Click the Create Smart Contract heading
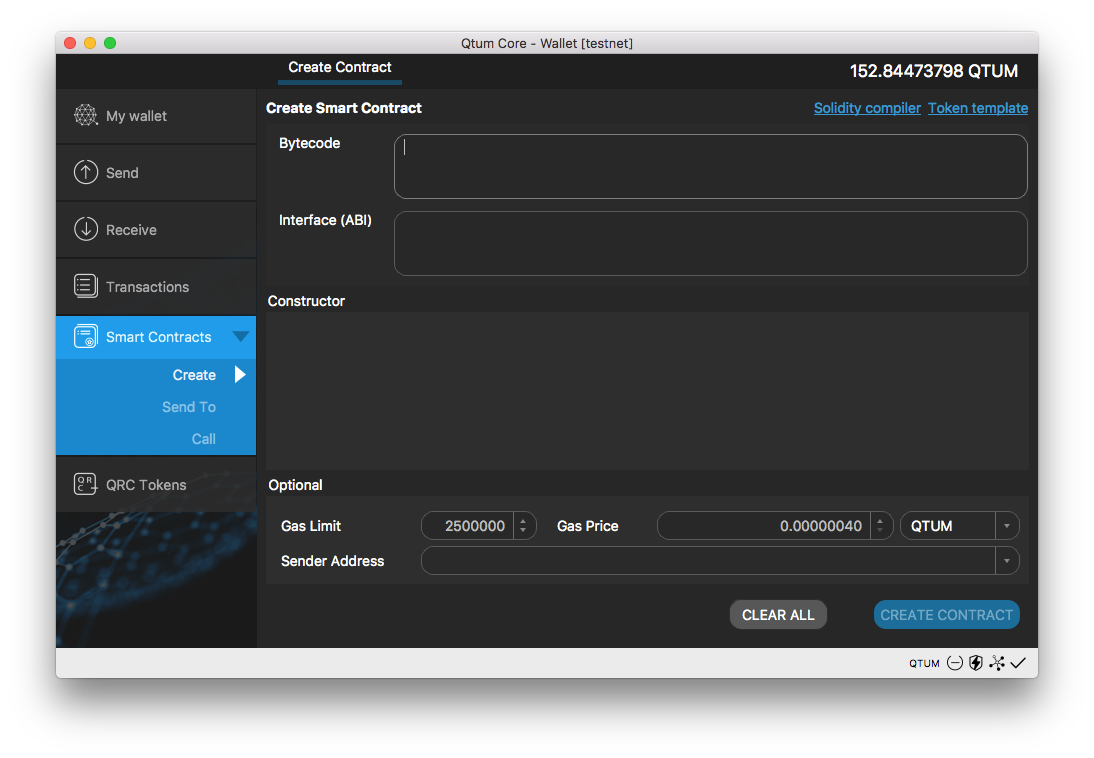Screen dimensions: 1094x758 click(x=344, y=108)
